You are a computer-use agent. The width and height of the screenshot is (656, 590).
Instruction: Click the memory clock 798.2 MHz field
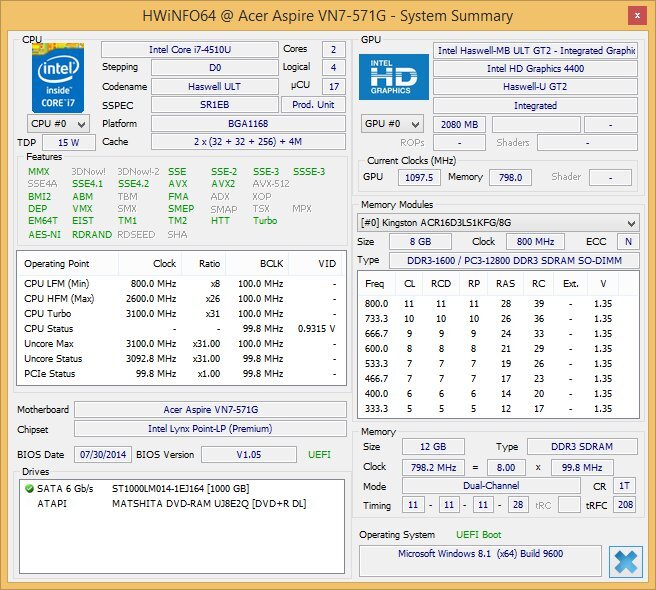point(433,467)
